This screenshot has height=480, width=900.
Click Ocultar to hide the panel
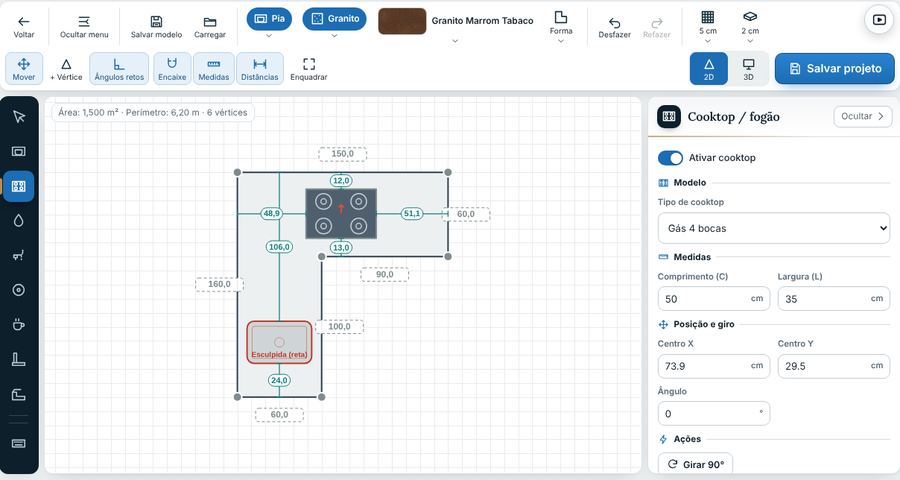click(863, 117)
